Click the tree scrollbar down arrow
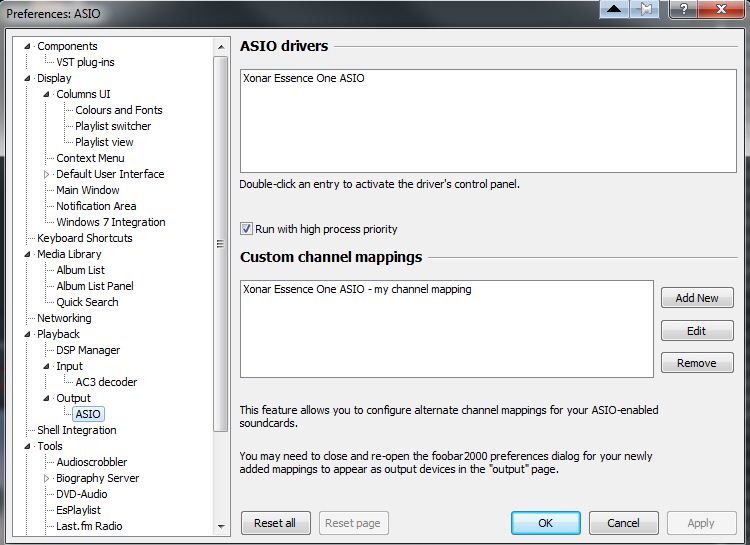750x545 pixels. pos(221,526)
